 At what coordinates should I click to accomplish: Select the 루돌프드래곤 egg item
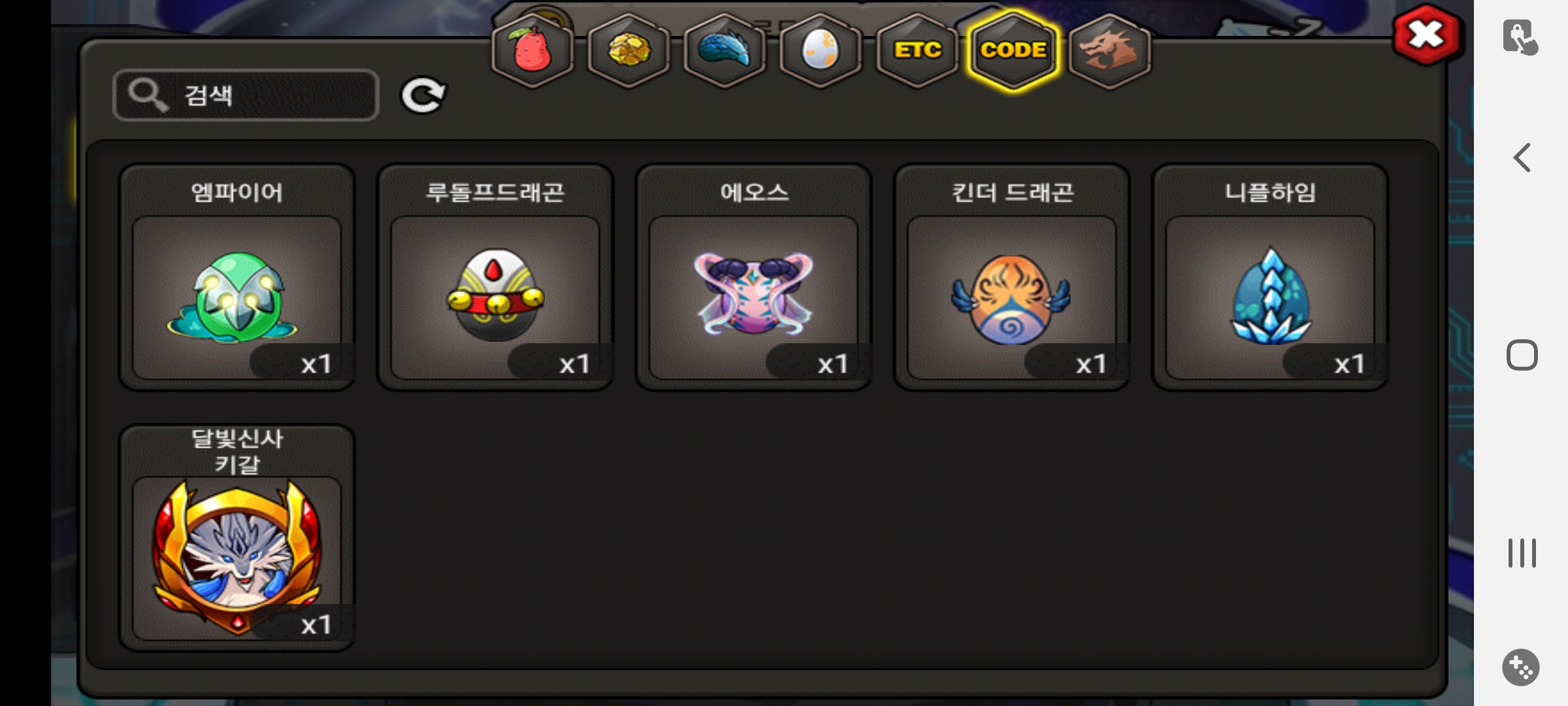pyautogui.click(x=495, y=277)
